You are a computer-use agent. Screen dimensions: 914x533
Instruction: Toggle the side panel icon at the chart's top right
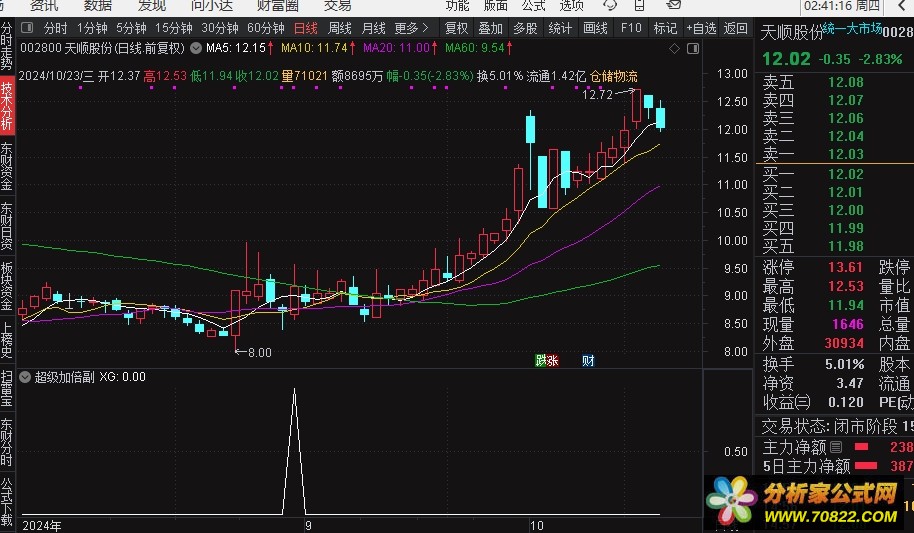(693, 49)
